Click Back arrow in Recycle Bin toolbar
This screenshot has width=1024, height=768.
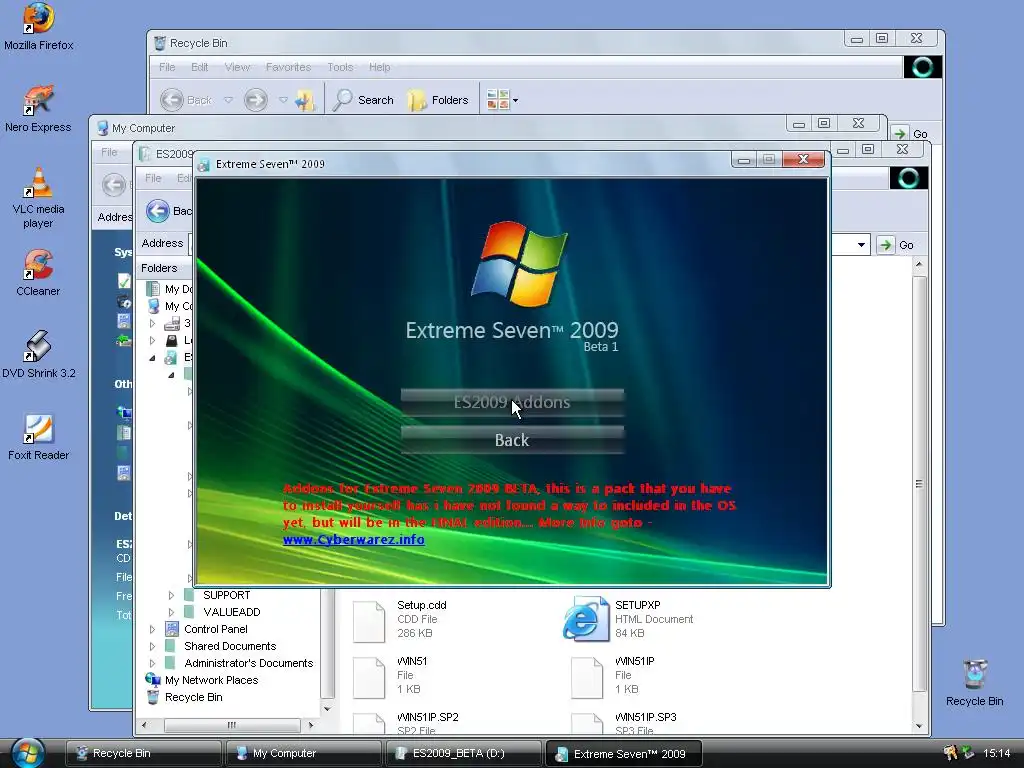click(172, 100)
